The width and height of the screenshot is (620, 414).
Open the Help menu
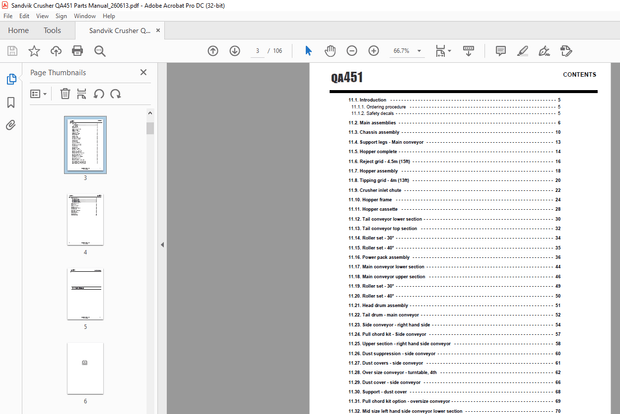(x=109, y=16)
